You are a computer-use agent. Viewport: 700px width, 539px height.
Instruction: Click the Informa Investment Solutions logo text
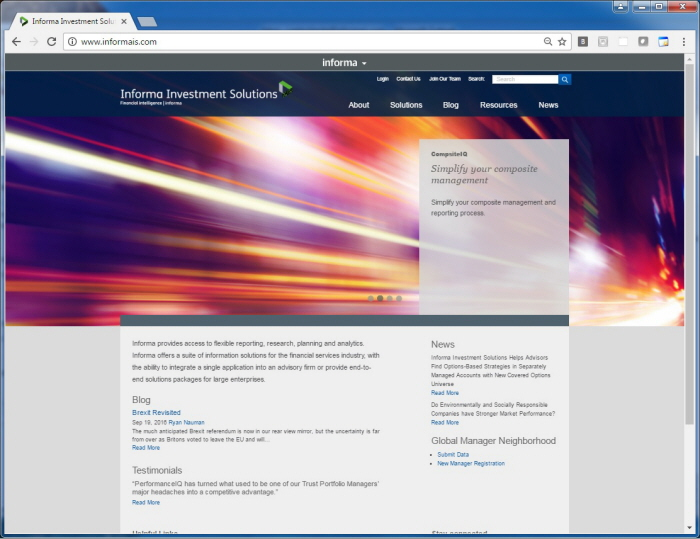[199, 94]
